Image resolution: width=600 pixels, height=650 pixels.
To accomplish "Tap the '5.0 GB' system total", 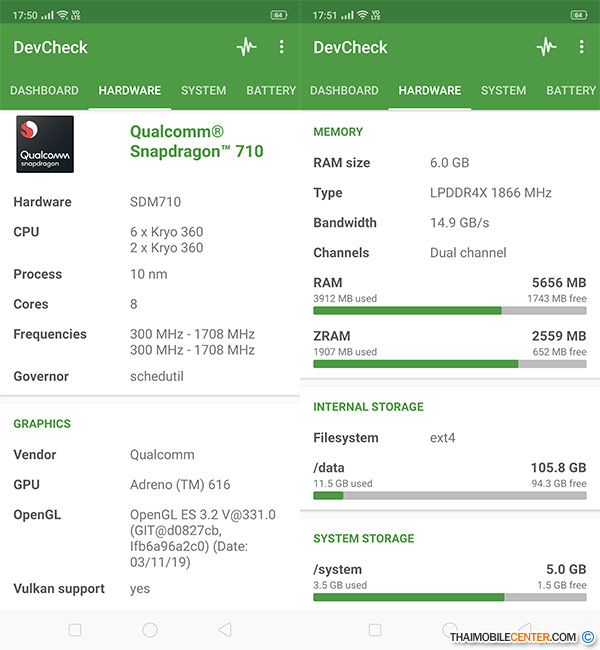I will point(566,569).
